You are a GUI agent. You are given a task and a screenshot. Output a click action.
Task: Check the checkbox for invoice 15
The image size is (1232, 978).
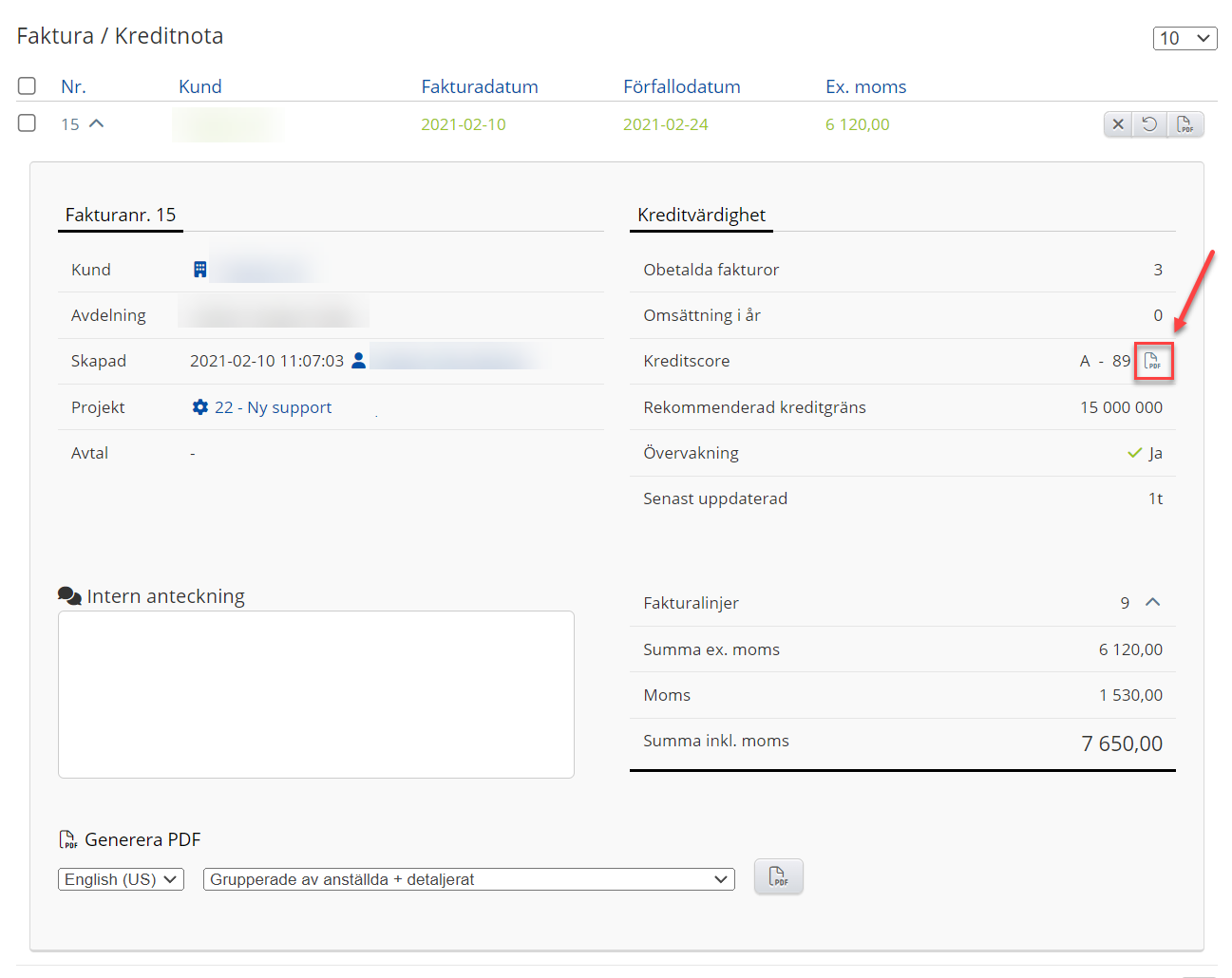tap(28, 123)
